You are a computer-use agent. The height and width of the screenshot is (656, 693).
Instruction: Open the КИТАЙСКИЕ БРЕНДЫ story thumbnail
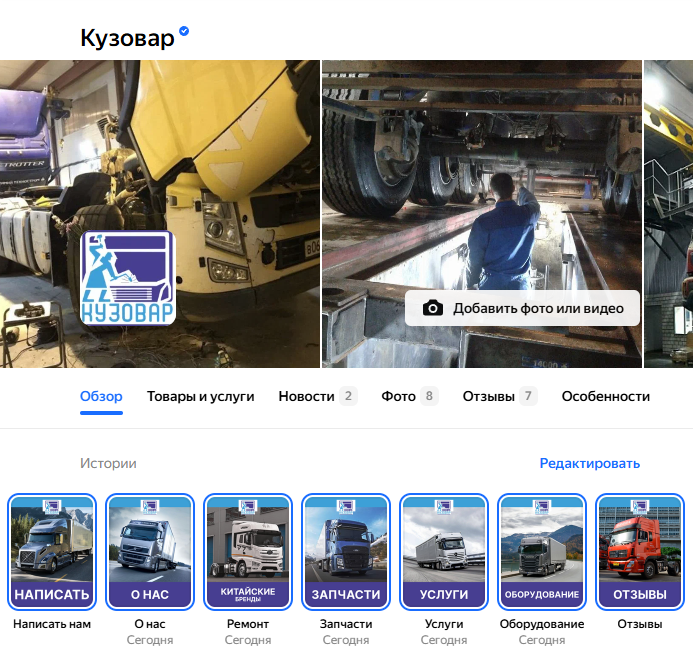(248, 552)
